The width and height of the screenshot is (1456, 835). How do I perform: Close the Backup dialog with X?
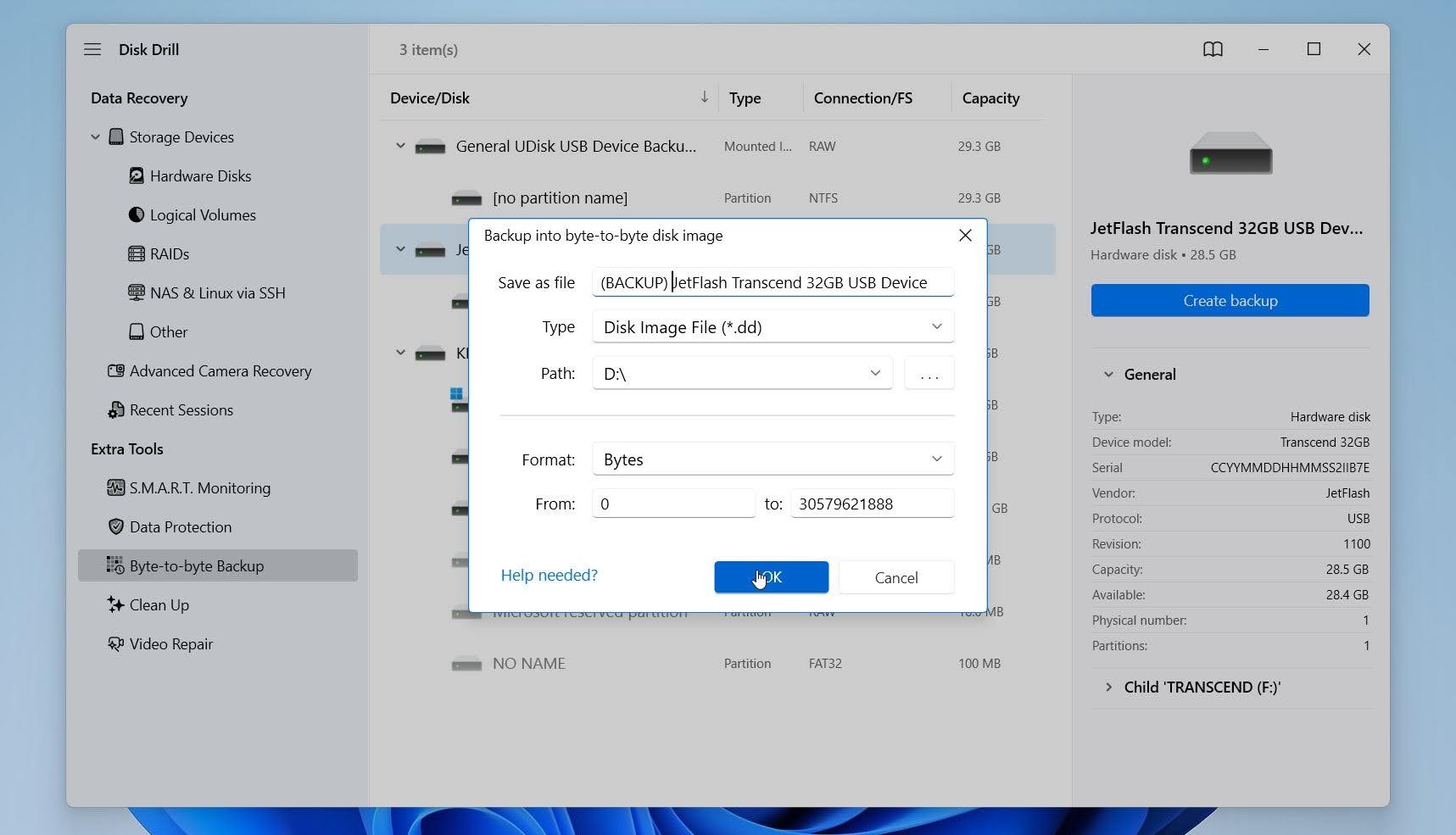tap(965, 236)
